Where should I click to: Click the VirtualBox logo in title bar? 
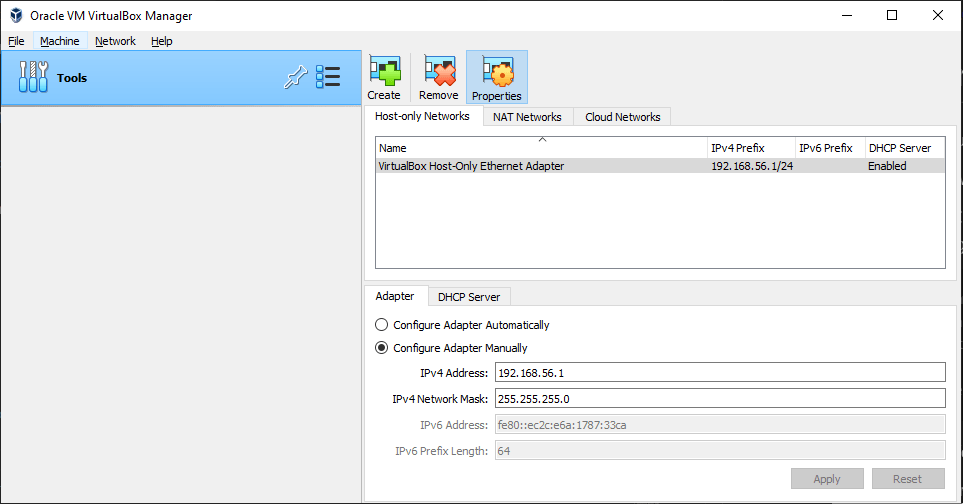(x=16, y=15)
